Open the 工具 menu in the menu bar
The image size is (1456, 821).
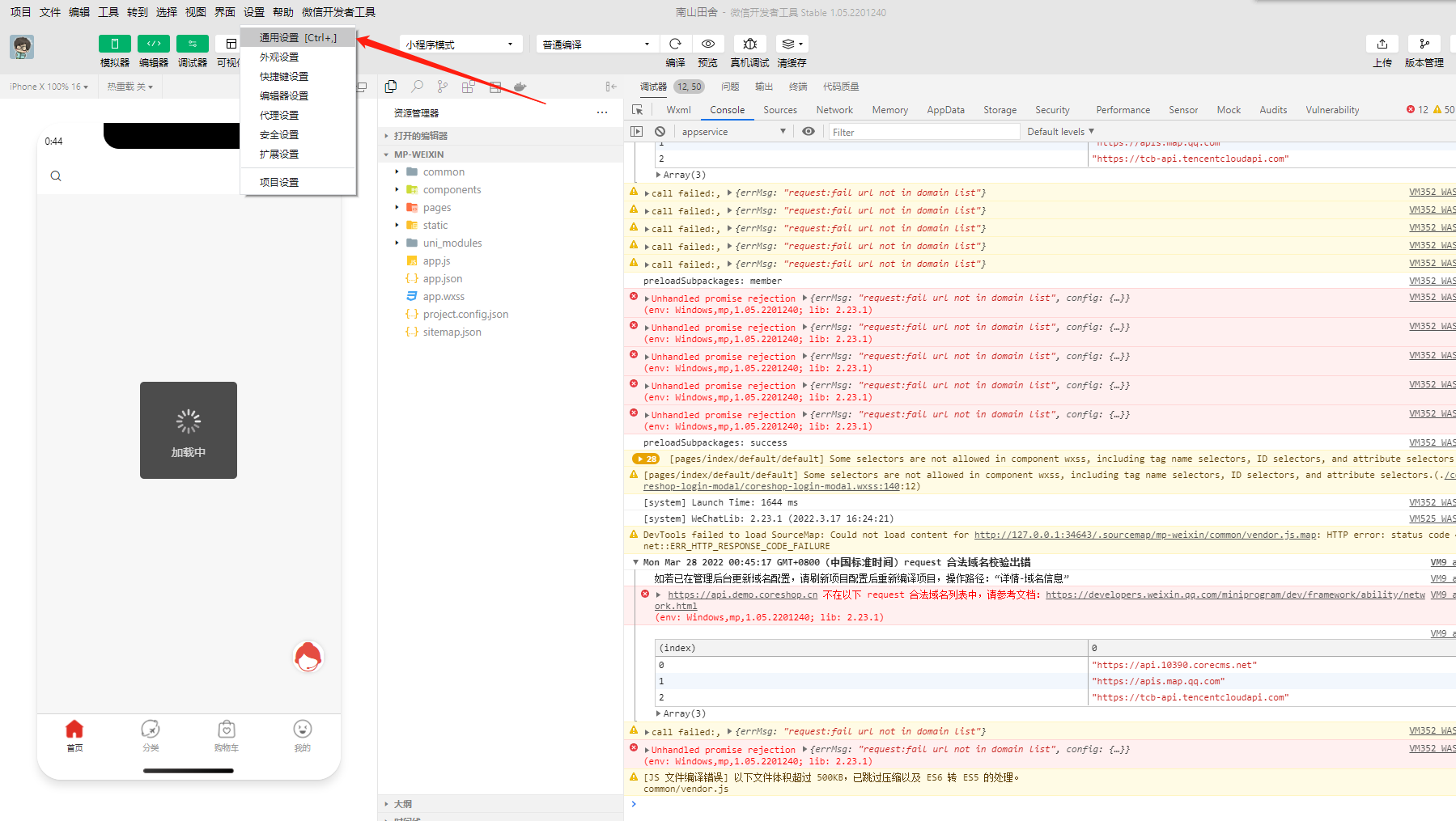(x=108, y=12)
